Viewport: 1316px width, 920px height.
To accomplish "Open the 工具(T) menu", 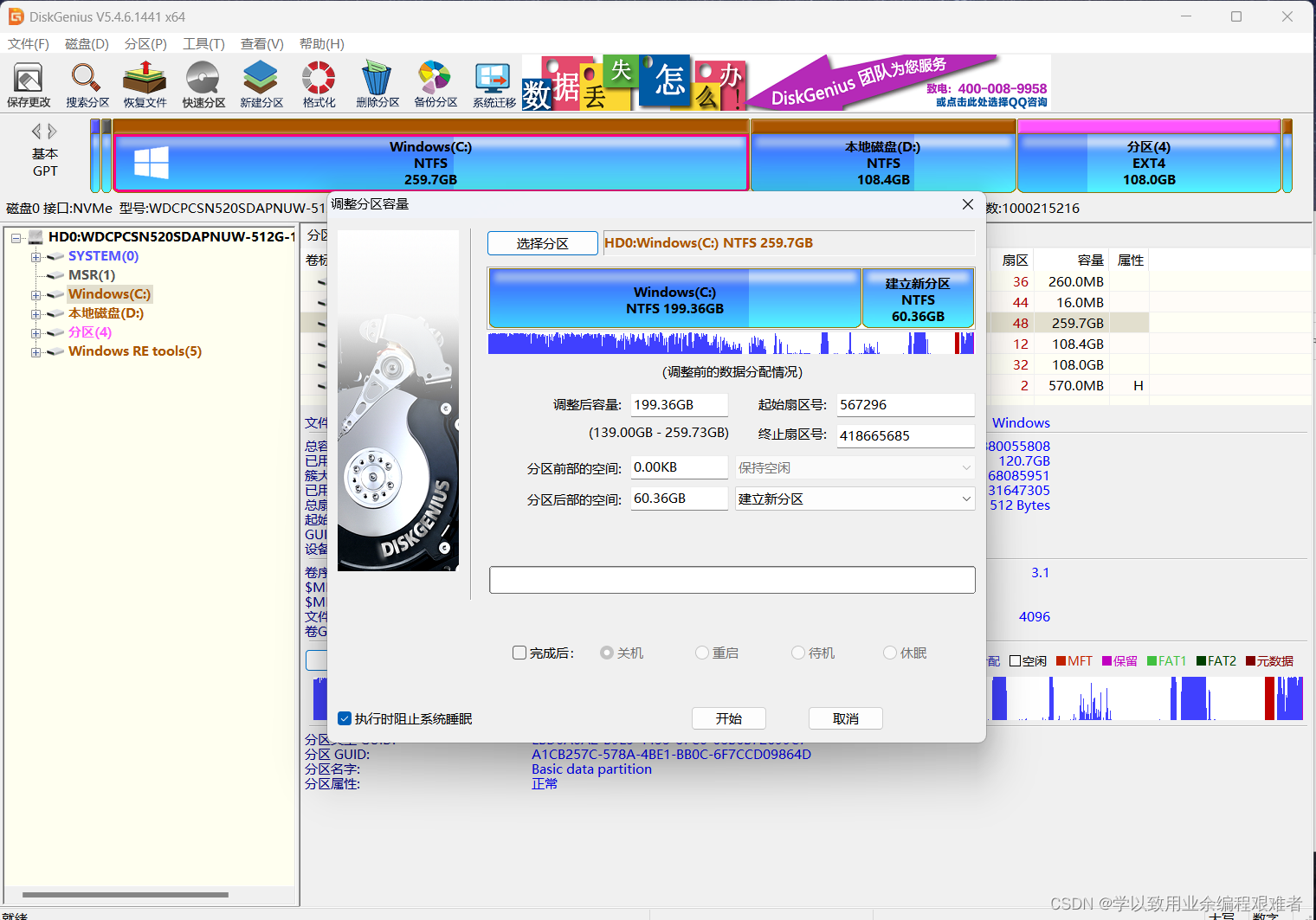I will coord(203,43).
